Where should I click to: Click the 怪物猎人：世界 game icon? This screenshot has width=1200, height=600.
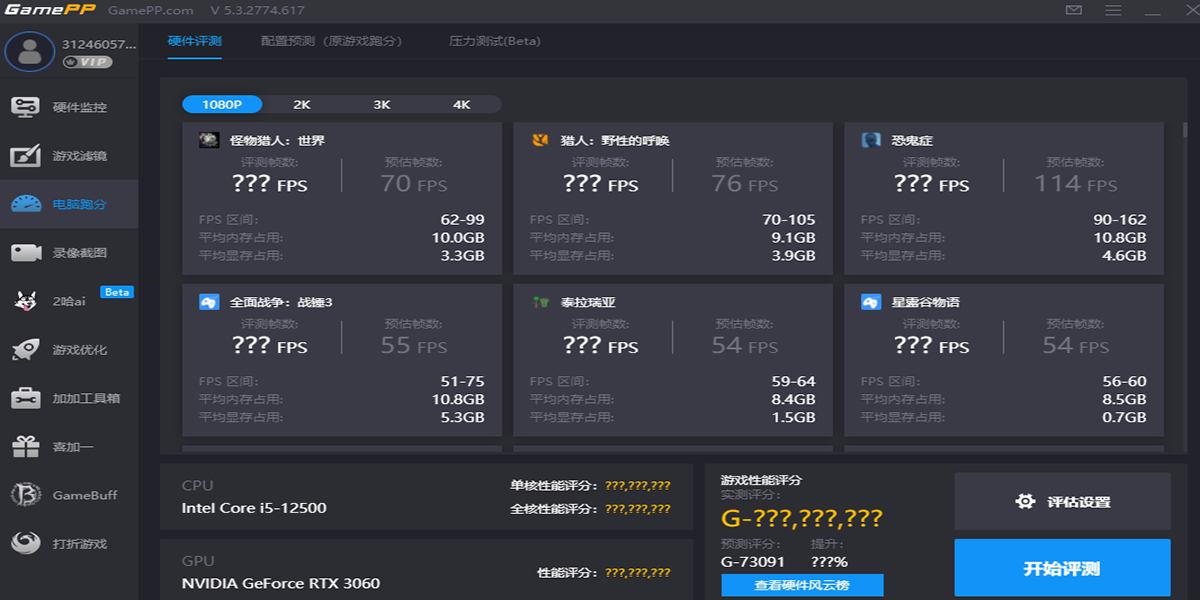pyautogui.click(x=209, y=140)
